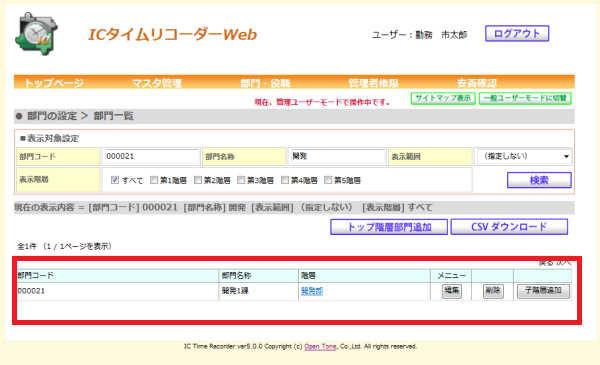600x365 pixels.
Task: Click the 部門名称 column header
Action: click(259, 275)
